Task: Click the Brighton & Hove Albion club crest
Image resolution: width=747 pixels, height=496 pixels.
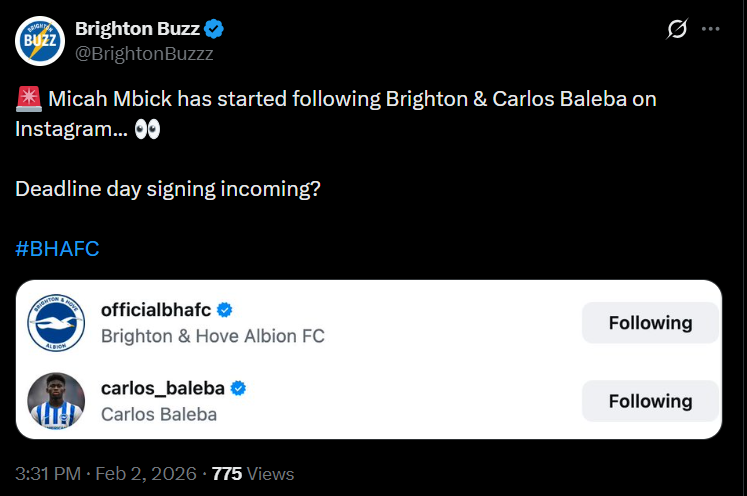Action: click(56, 322)
